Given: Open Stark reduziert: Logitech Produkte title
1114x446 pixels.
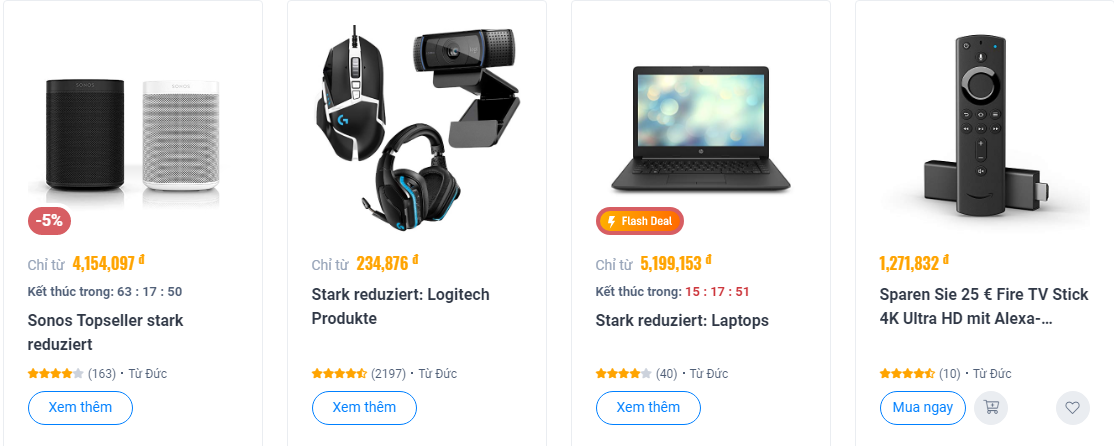Looking at the screenshot, I should point(401,306).
